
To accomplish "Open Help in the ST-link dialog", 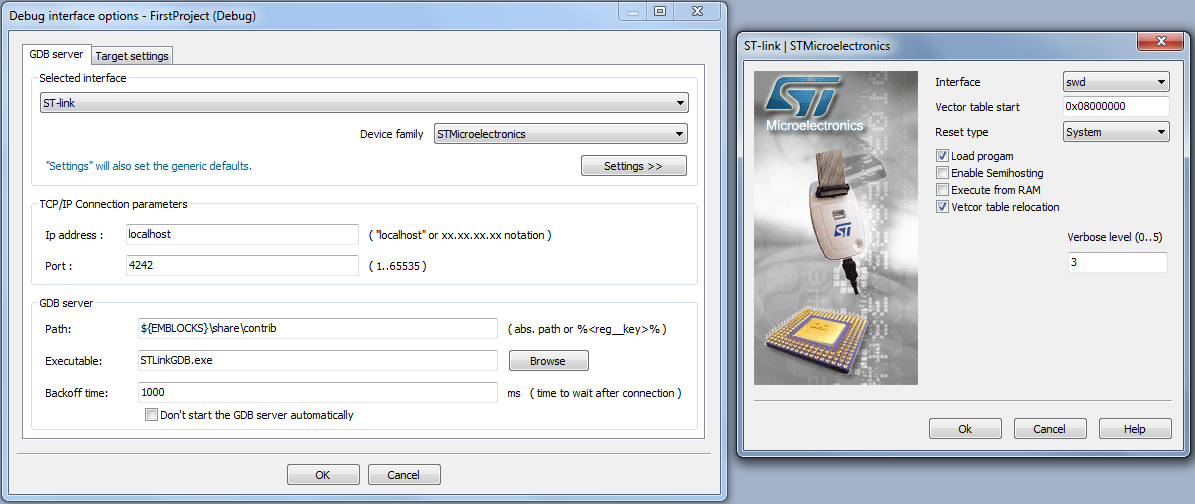I will coord(1135,429).
